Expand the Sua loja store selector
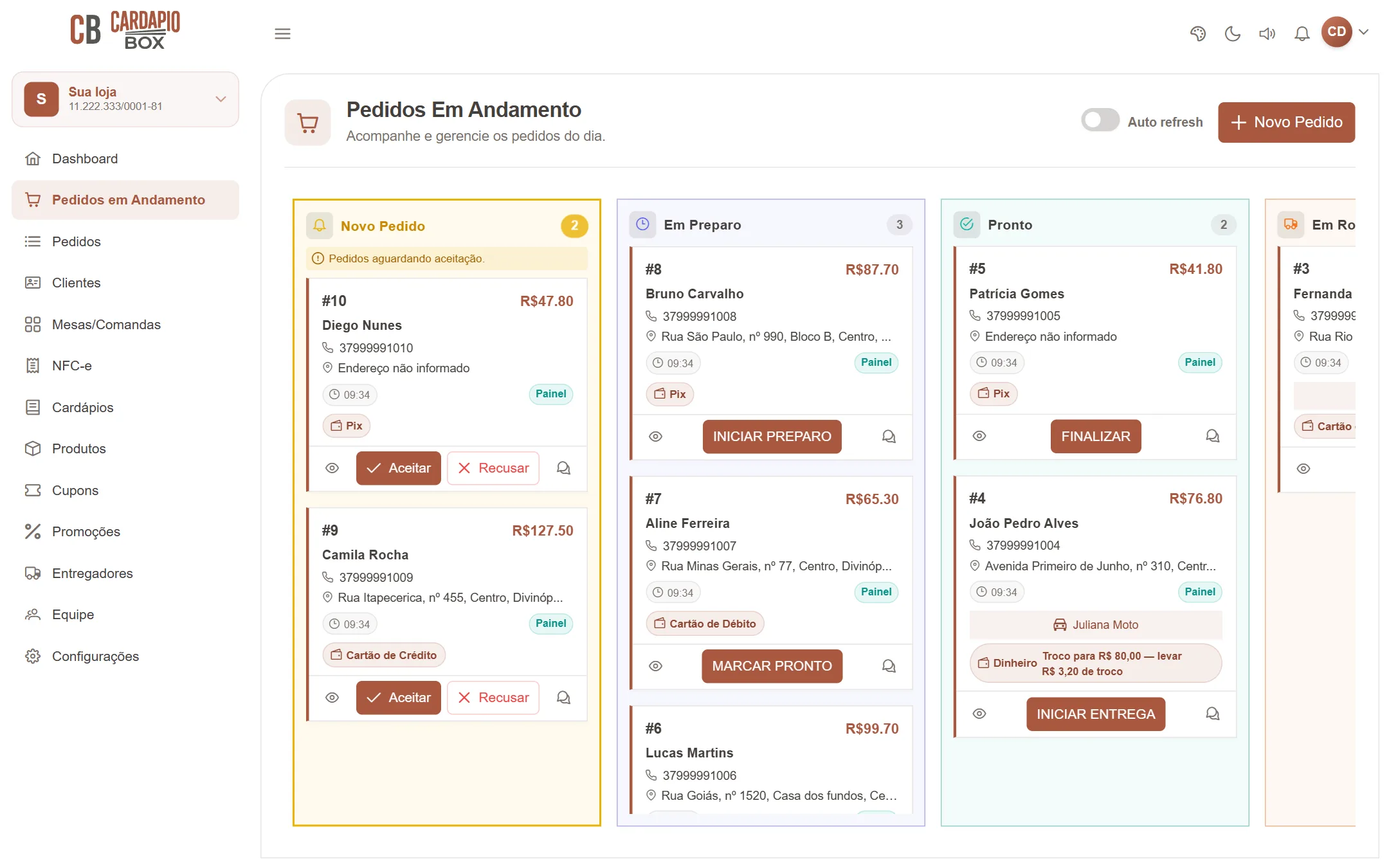The image size is (1389, 868). tap(125, 99)
